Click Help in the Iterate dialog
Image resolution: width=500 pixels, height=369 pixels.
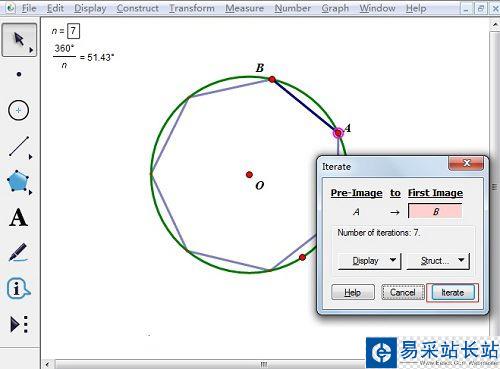(353, 292)
